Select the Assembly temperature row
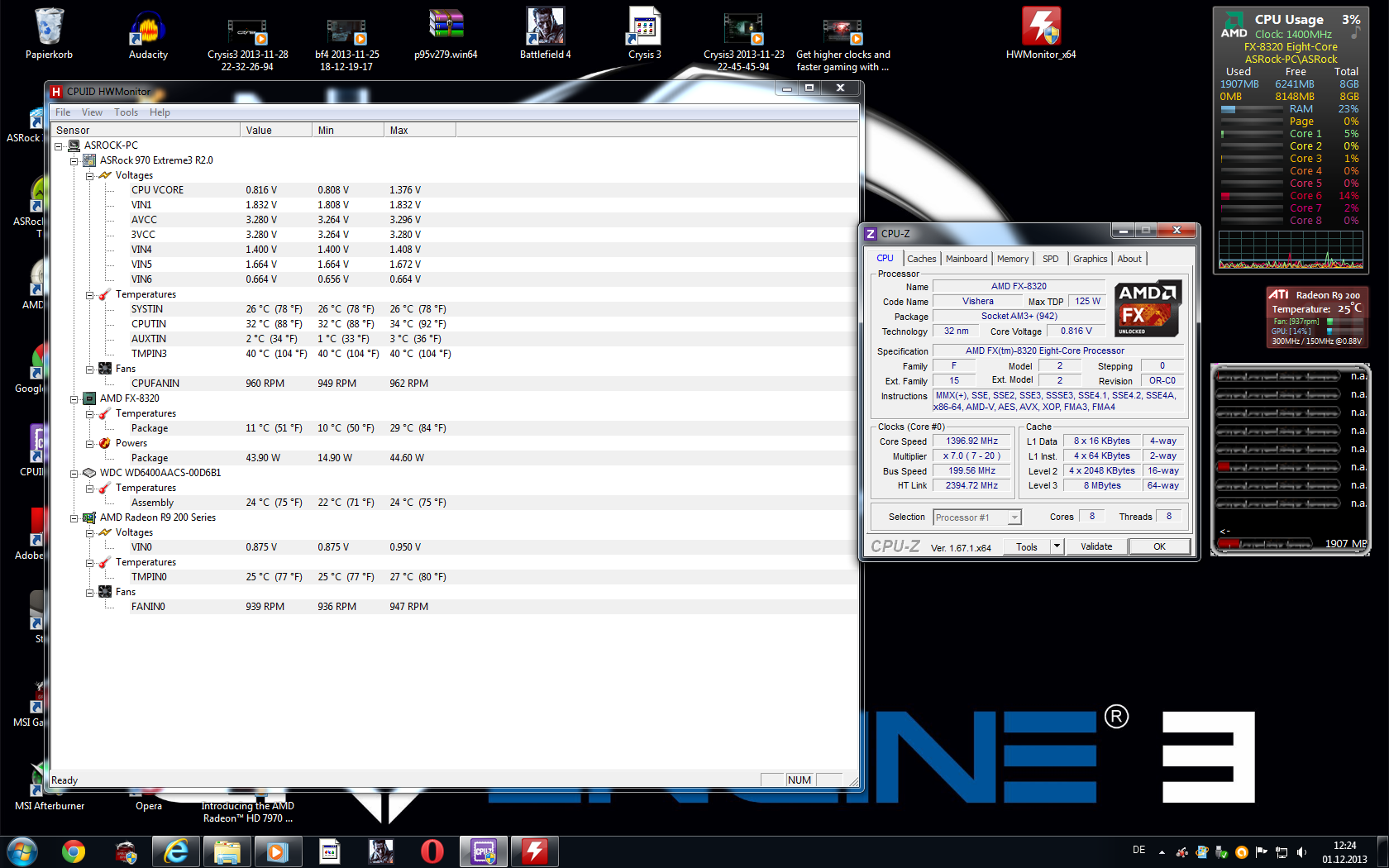Screen dimensions: 1389x868 (x=453, y=503)
